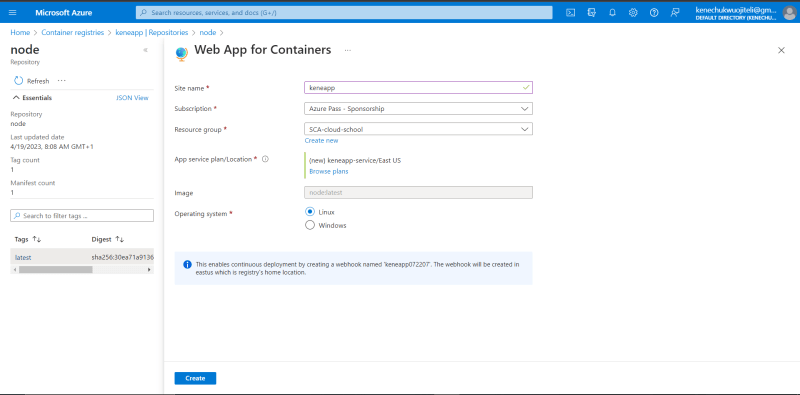
Task: Select Windows operating system
Action: (x=310, y=225)
